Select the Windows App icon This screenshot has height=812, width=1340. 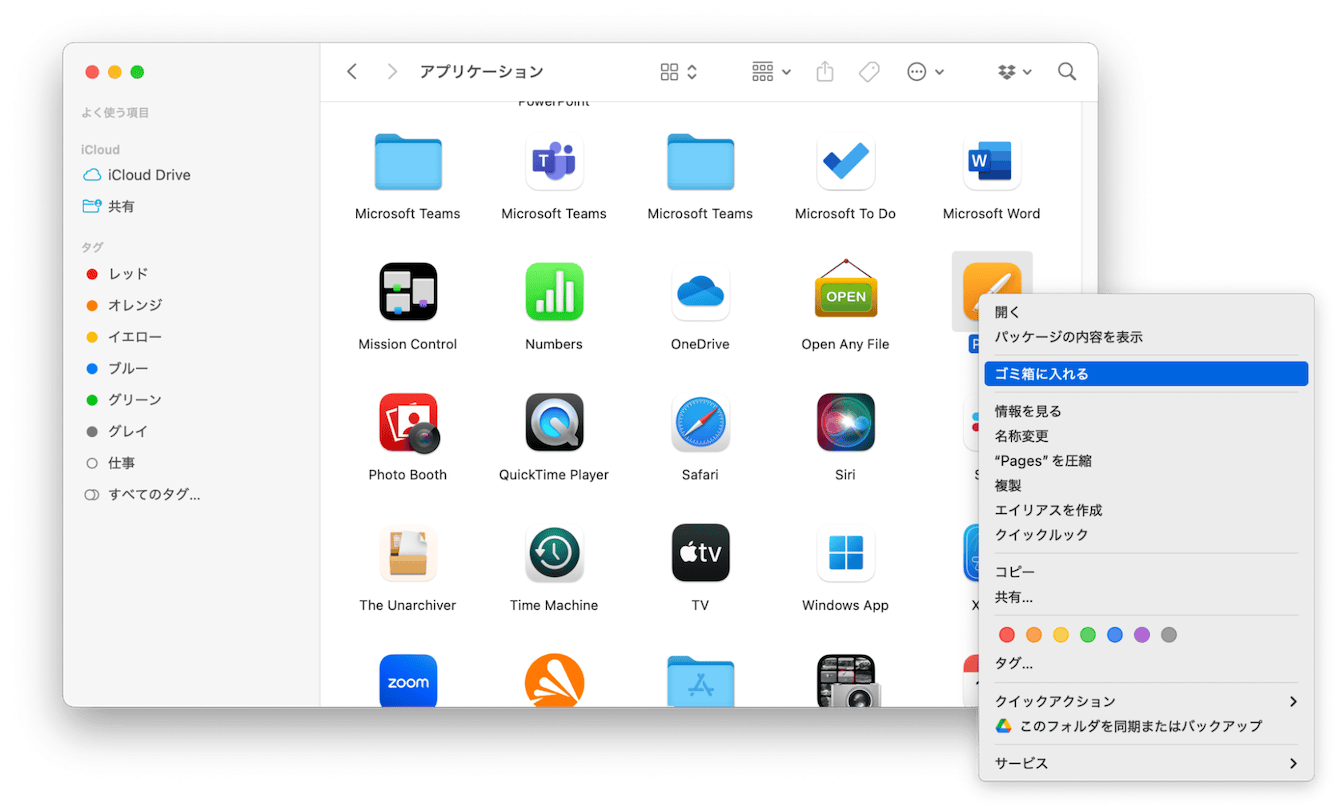point(845,553)
